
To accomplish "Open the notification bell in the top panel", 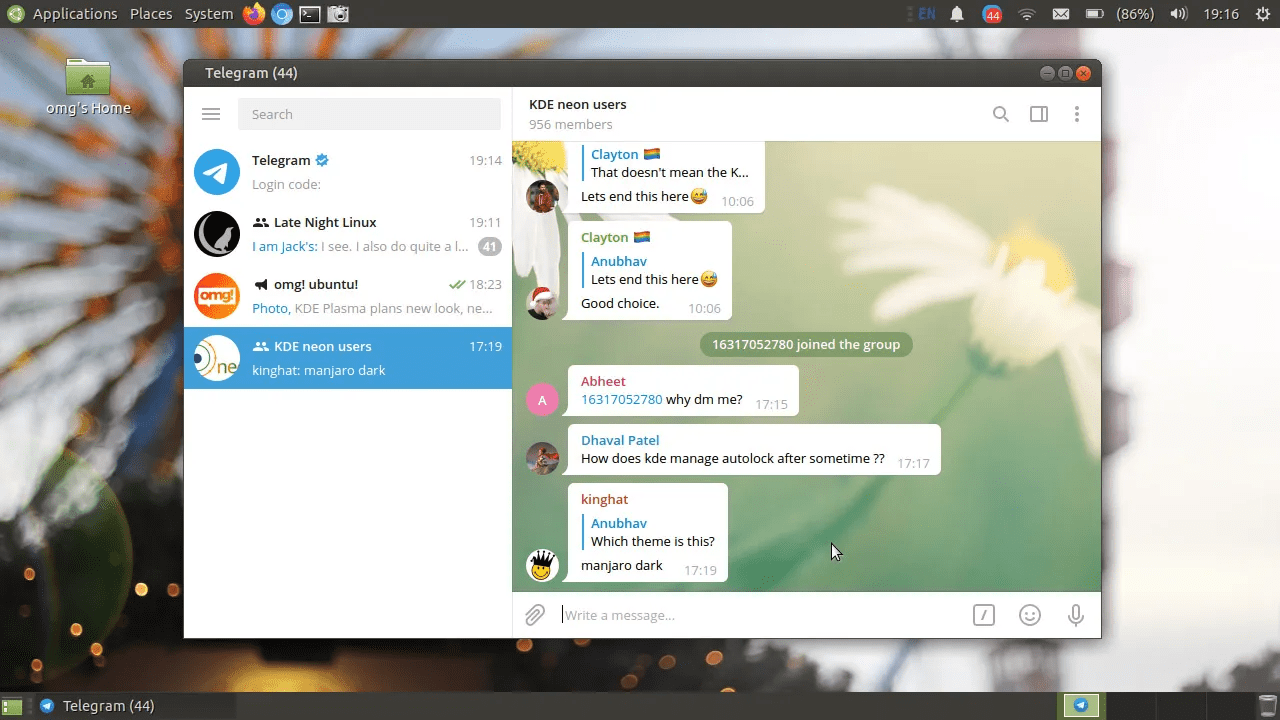I will (957, 13).
